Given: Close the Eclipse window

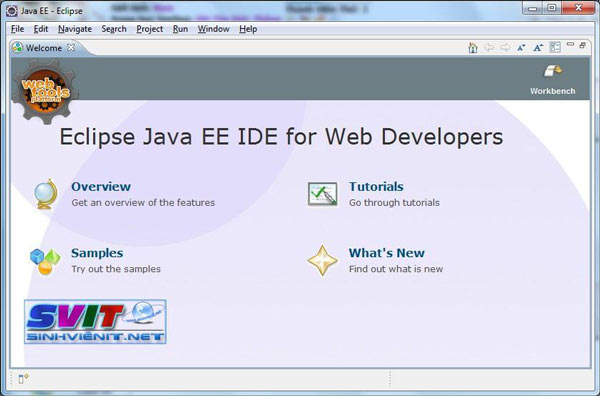Looking at the screenshot, I should coord(578,8).
